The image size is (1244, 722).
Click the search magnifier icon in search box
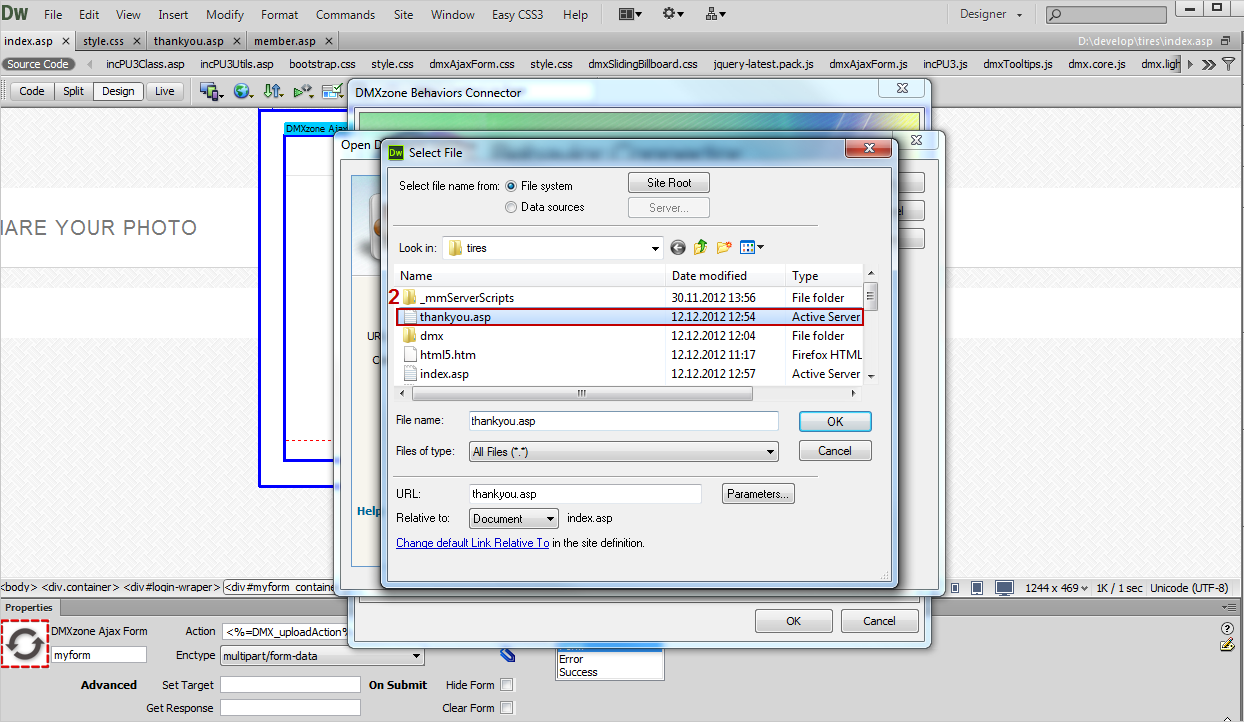pyautogui.click(x=1055, y=15)
